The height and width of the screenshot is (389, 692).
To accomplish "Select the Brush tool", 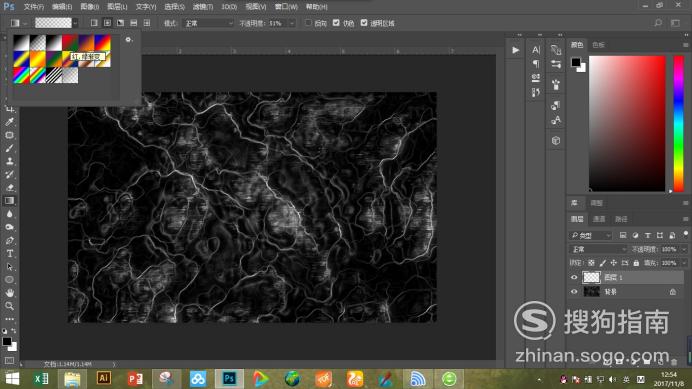I will pyautogui.click(x=9, y=148).
